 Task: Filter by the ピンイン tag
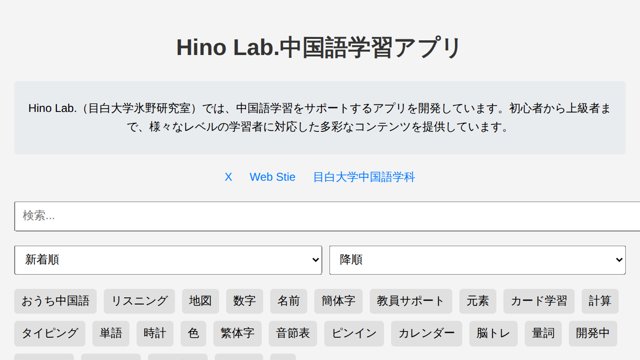354,333
